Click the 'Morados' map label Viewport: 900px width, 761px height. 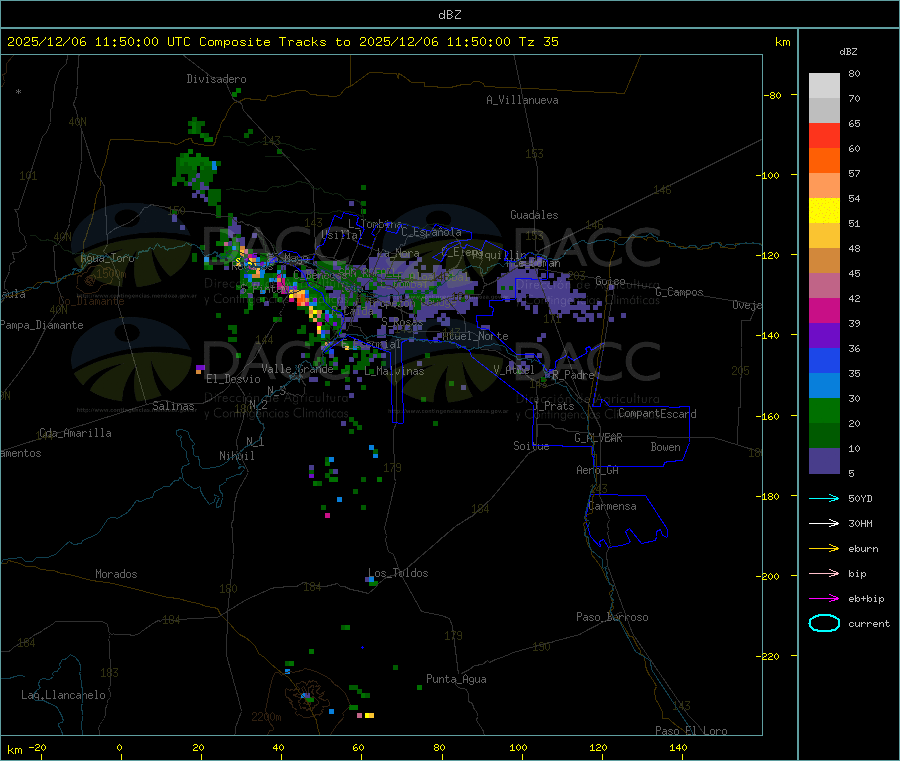point(116,574)
